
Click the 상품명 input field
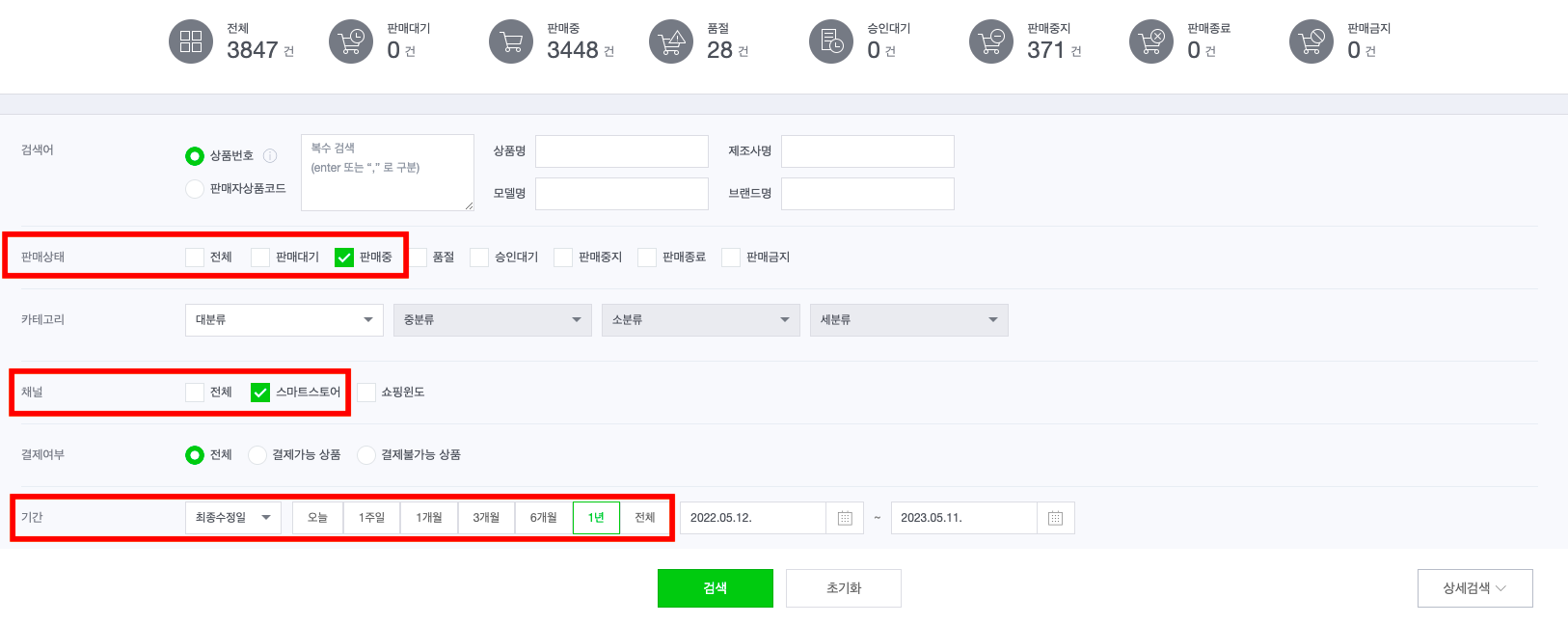(x=622, y=151)
